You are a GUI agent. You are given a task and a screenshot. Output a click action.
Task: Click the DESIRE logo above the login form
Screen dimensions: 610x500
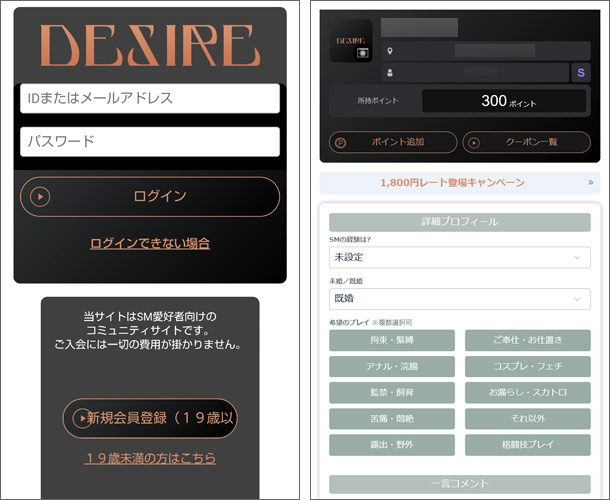point(149,45)
